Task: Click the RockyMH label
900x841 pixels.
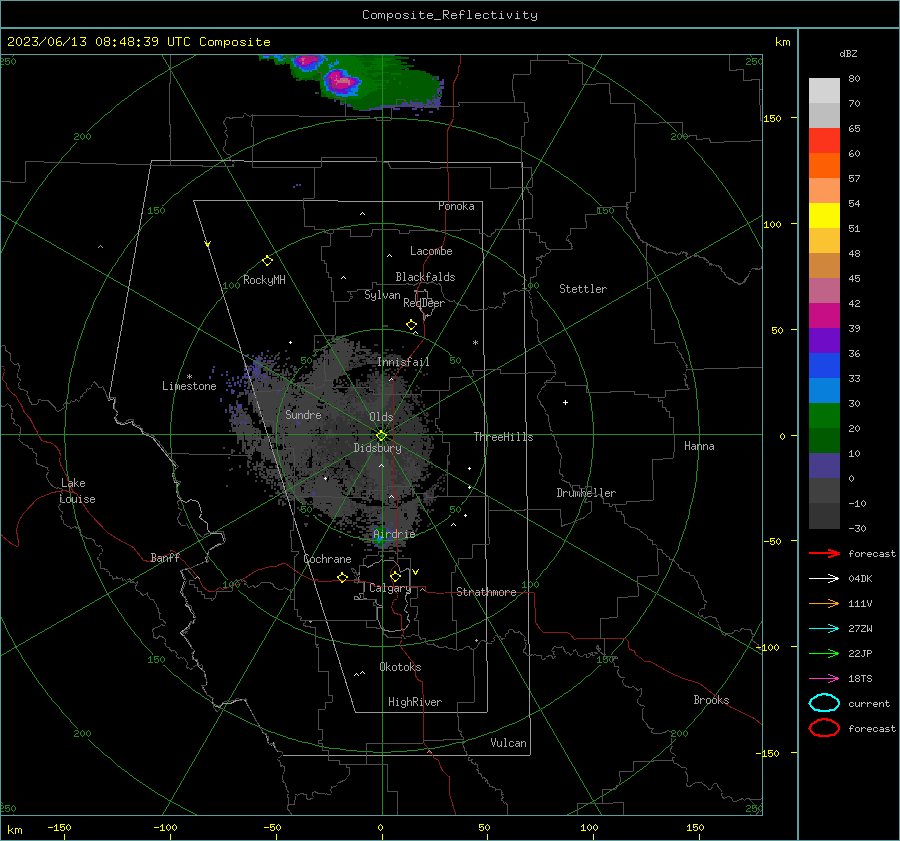Action: [x=264, y=280]
